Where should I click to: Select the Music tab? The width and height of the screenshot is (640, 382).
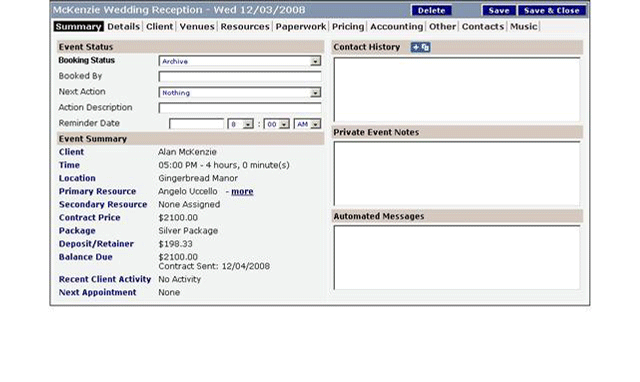pyautogui.click(x=524, y=27)
